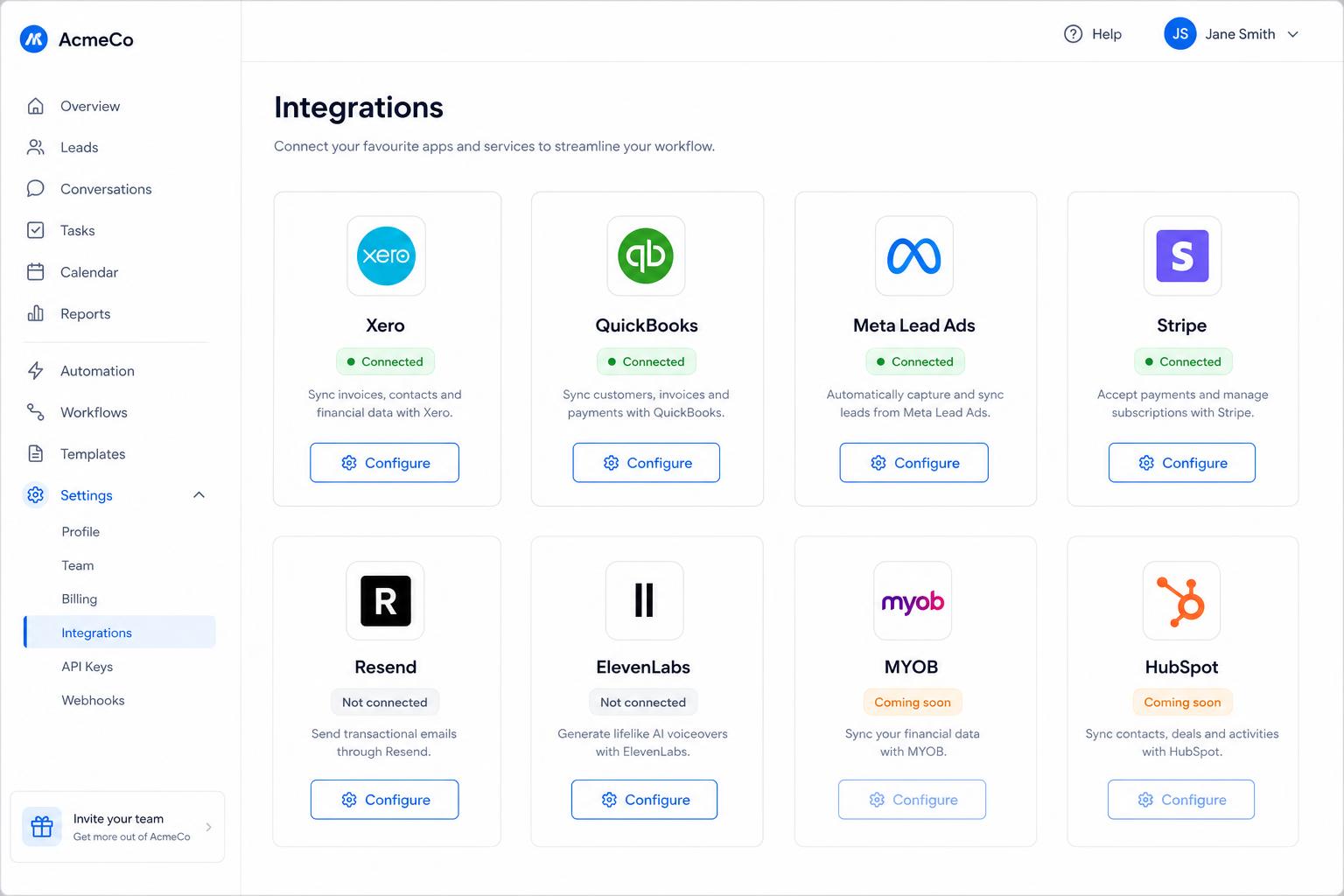Viewport: 1344px width, 896px height.
Task: Configure the ElevenLabs integration
Action: 644,799
